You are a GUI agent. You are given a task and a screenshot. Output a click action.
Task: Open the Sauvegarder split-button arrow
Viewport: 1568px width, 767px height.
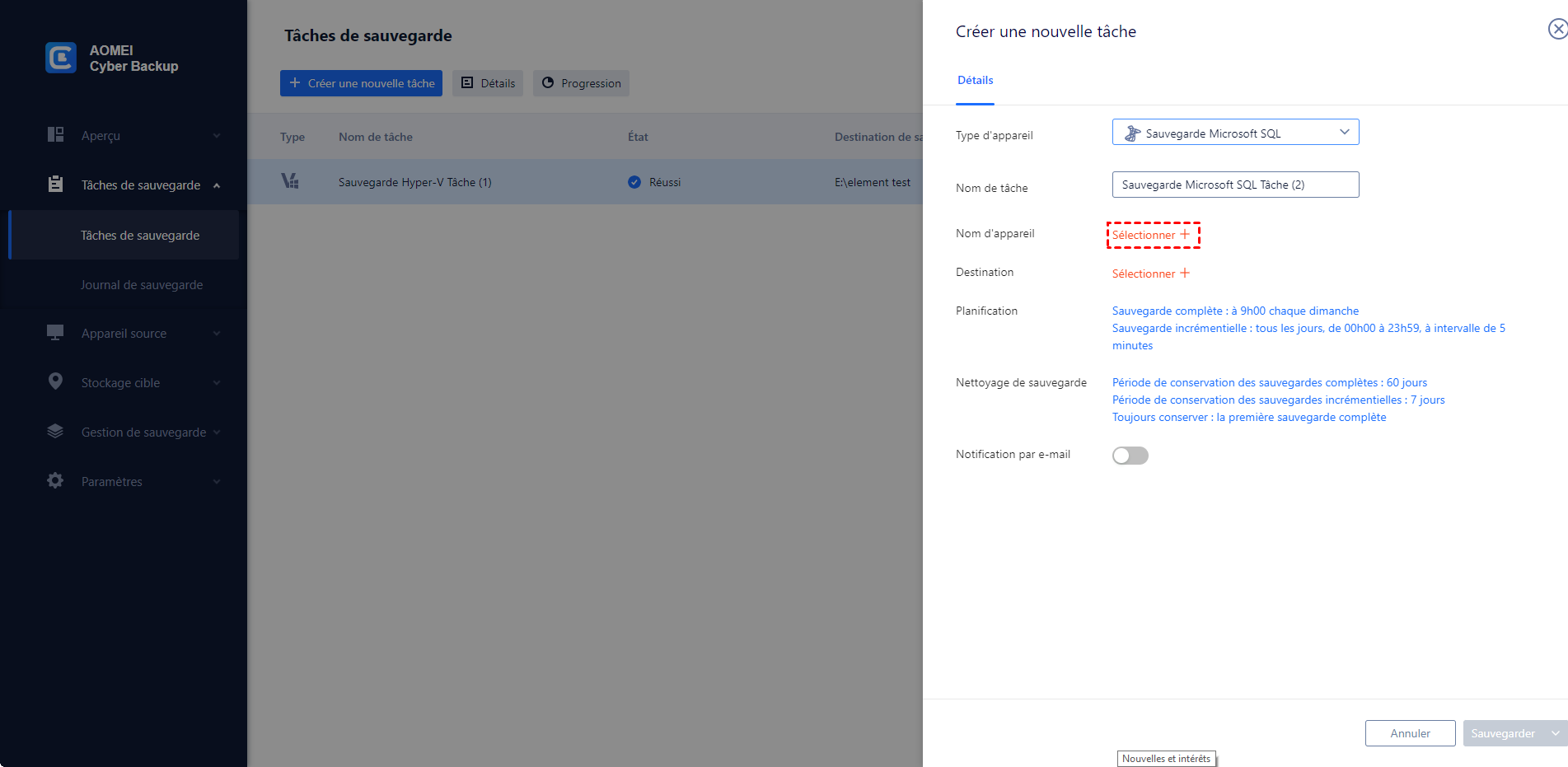click(1555, 733)
